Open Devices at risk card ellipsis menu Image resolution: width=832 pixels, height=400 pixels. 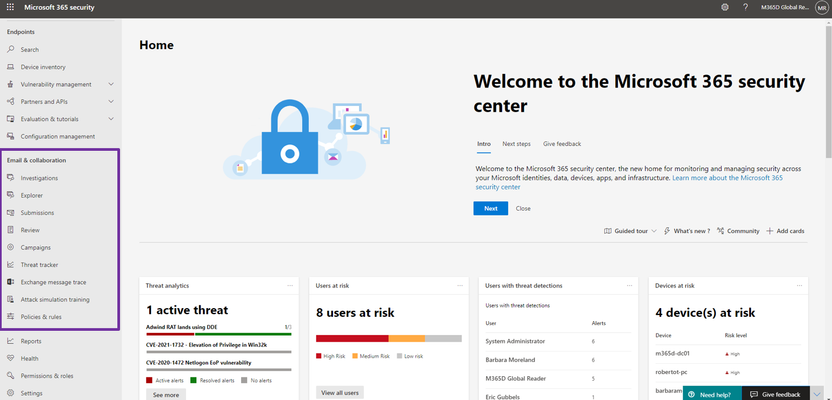click(799, 285)
